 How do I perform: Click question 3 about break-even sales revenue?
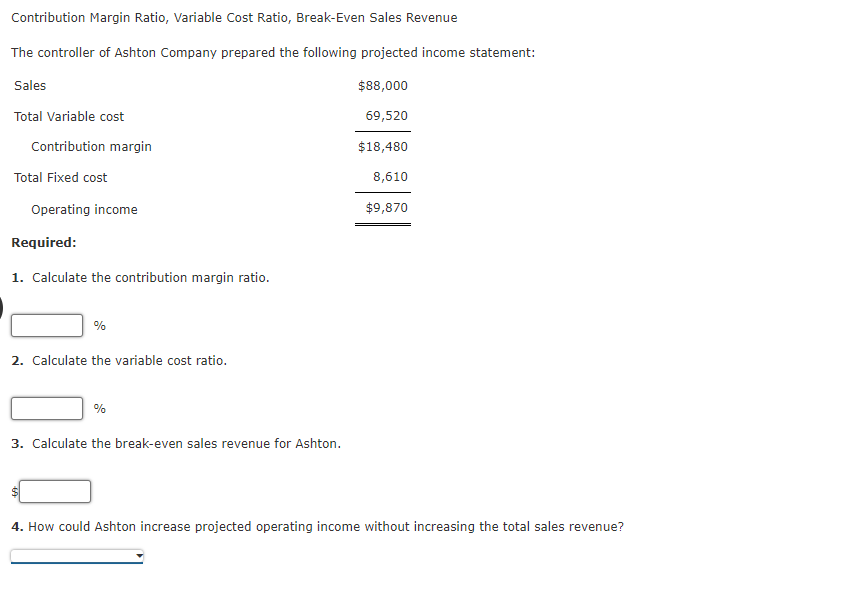coord(175,443)
